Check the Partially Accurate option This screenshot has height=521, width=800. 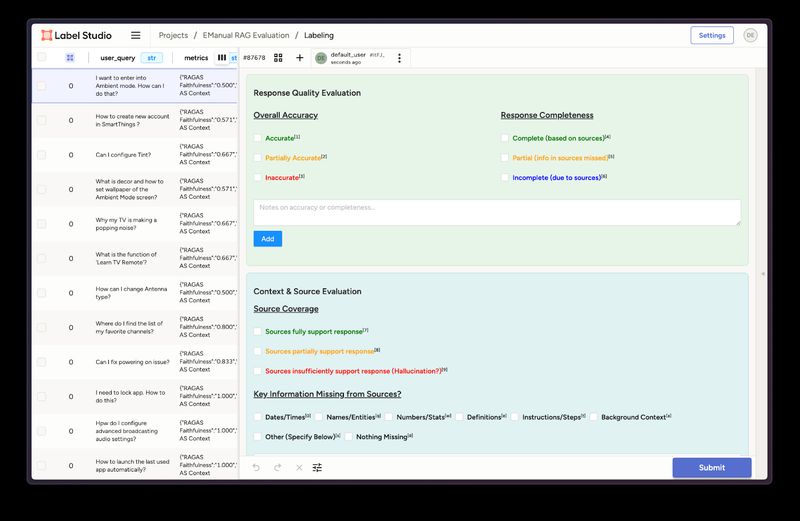click(258, 158)
